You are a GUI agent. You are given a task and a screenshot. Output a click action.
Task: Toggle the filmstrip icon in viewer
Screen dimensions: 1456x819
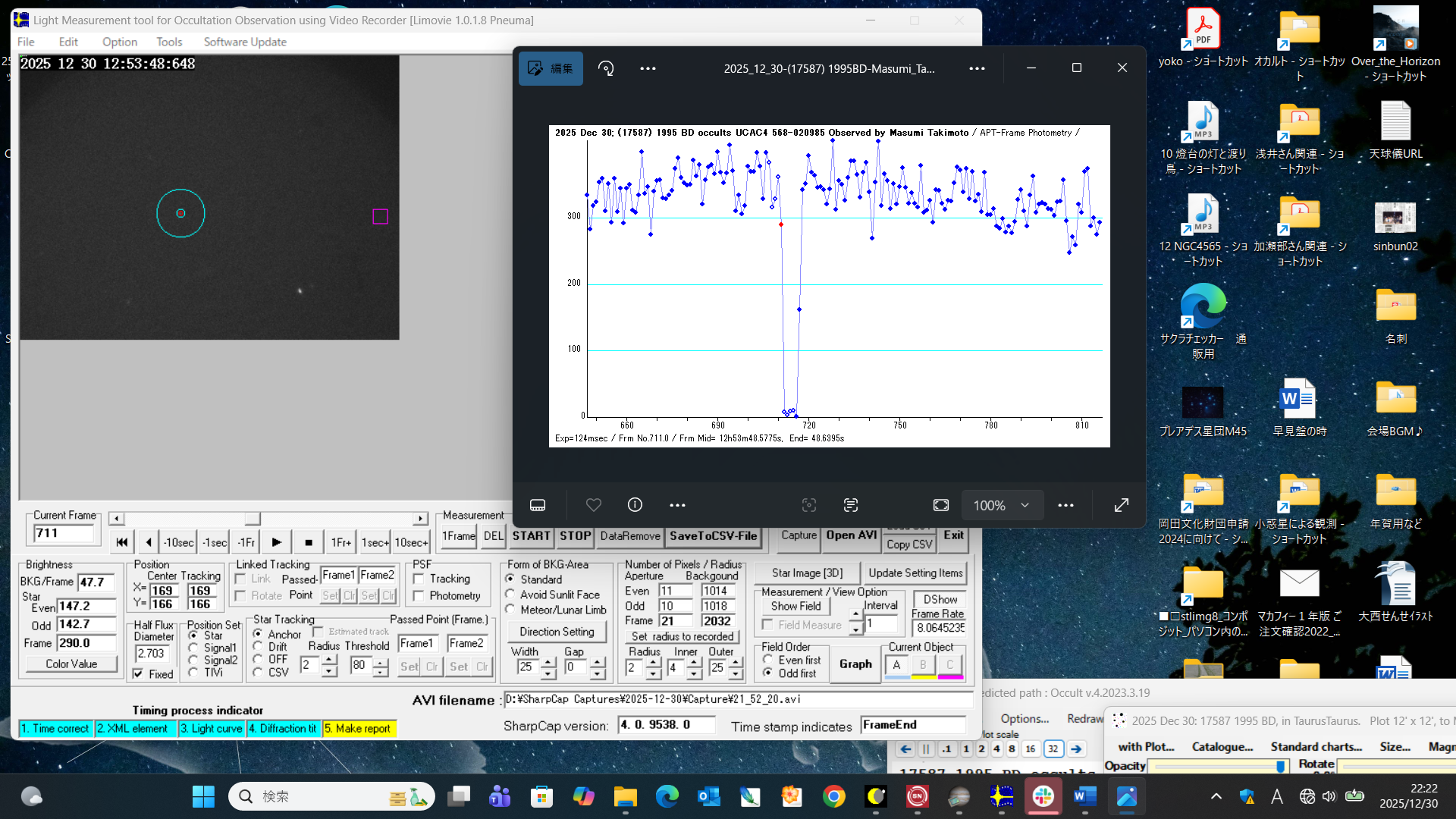pos(538,505)
